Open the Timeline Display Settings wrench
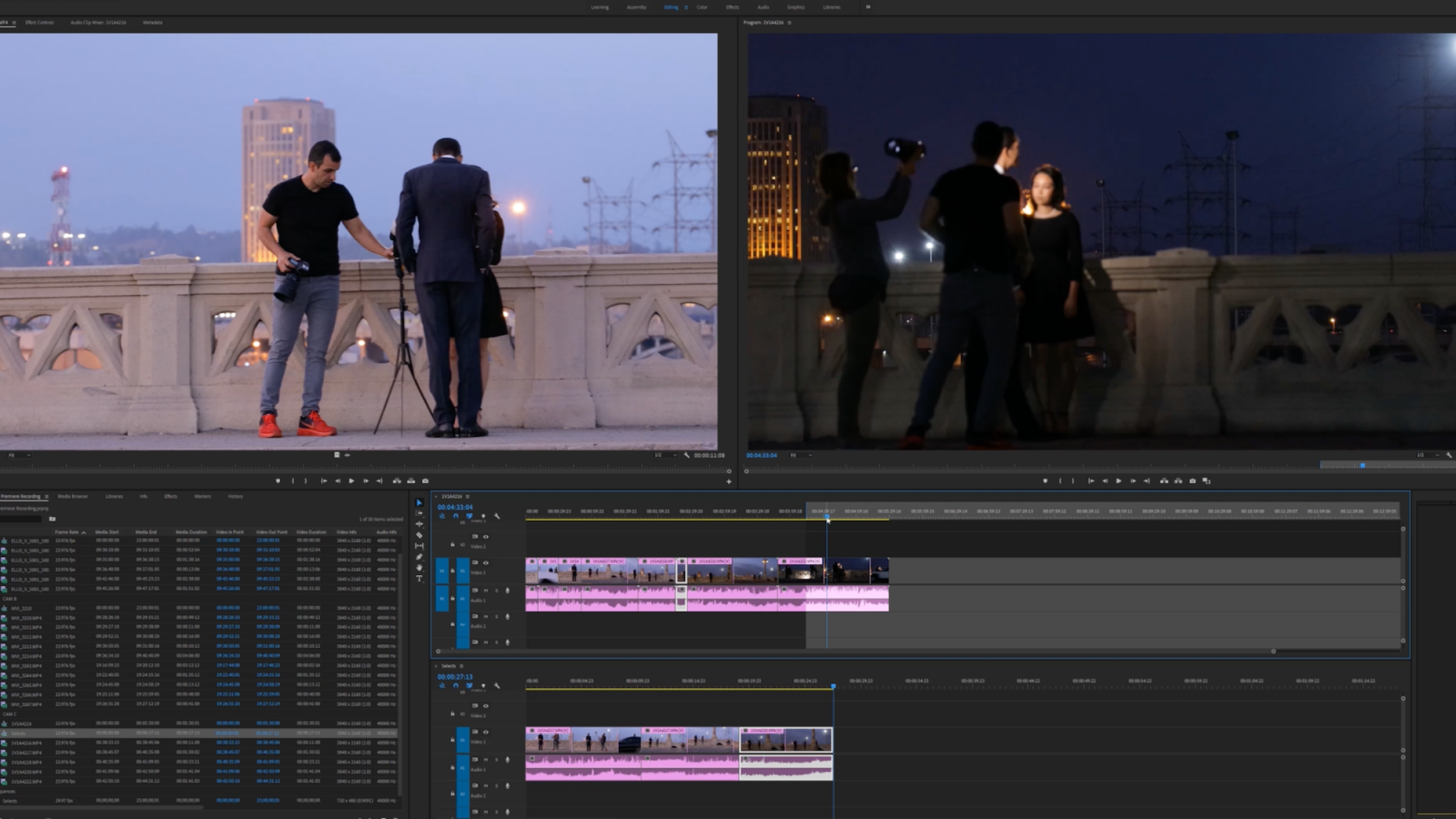The width and height of the screenshot is (1456, 819). point(498,516)
